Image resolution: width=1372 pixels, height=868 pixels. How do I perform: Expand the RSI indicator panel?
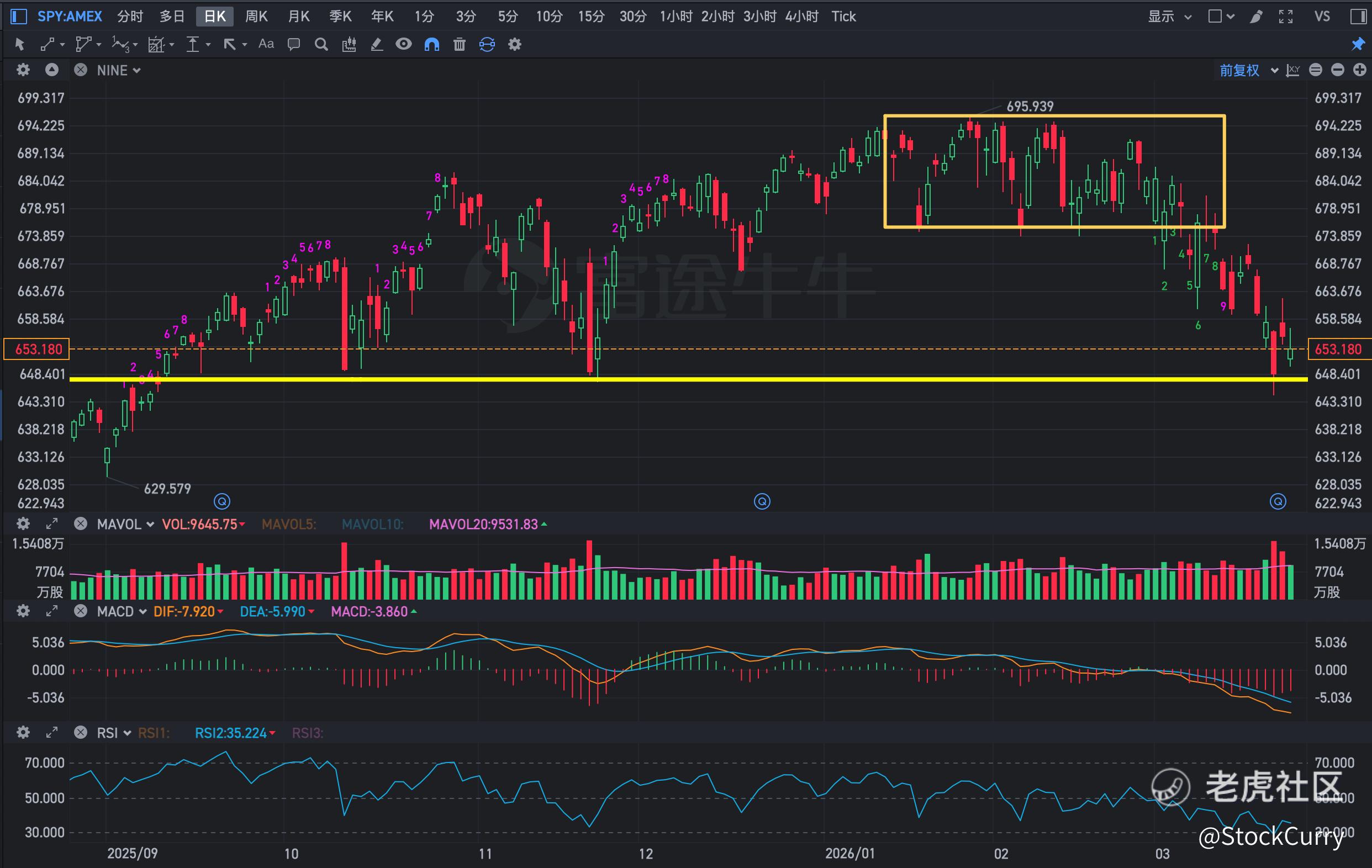point(52,733)
